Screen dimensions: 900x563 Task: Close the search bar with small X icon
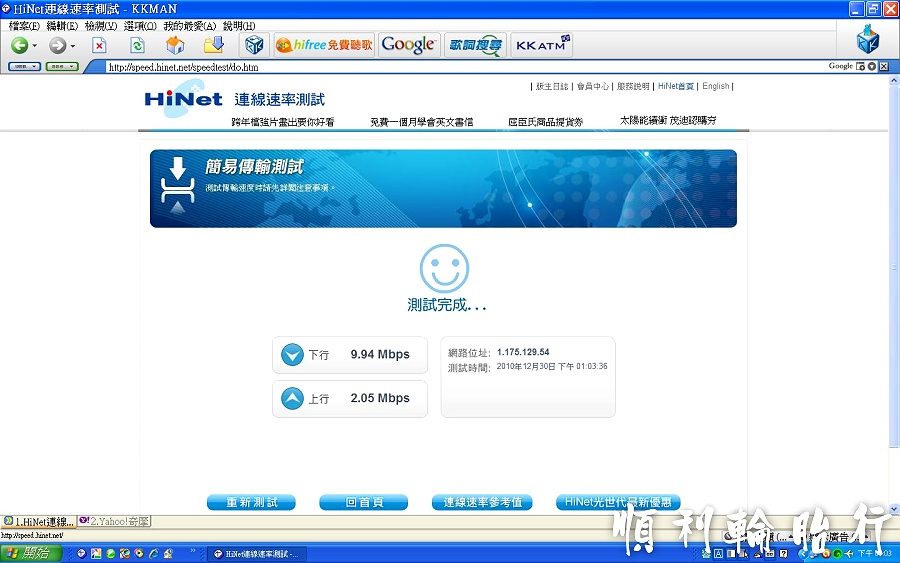tap(884, 67)
